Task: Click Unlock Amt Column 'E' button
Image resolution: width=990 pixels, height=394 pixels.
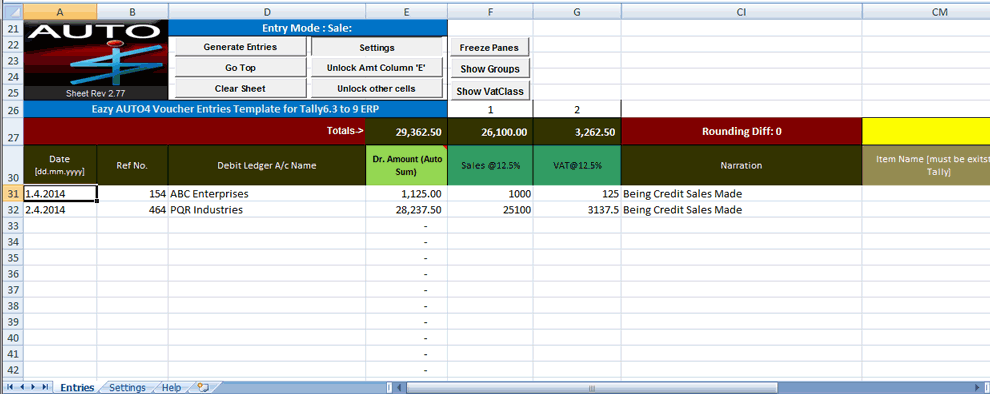Action: [377, 68]
